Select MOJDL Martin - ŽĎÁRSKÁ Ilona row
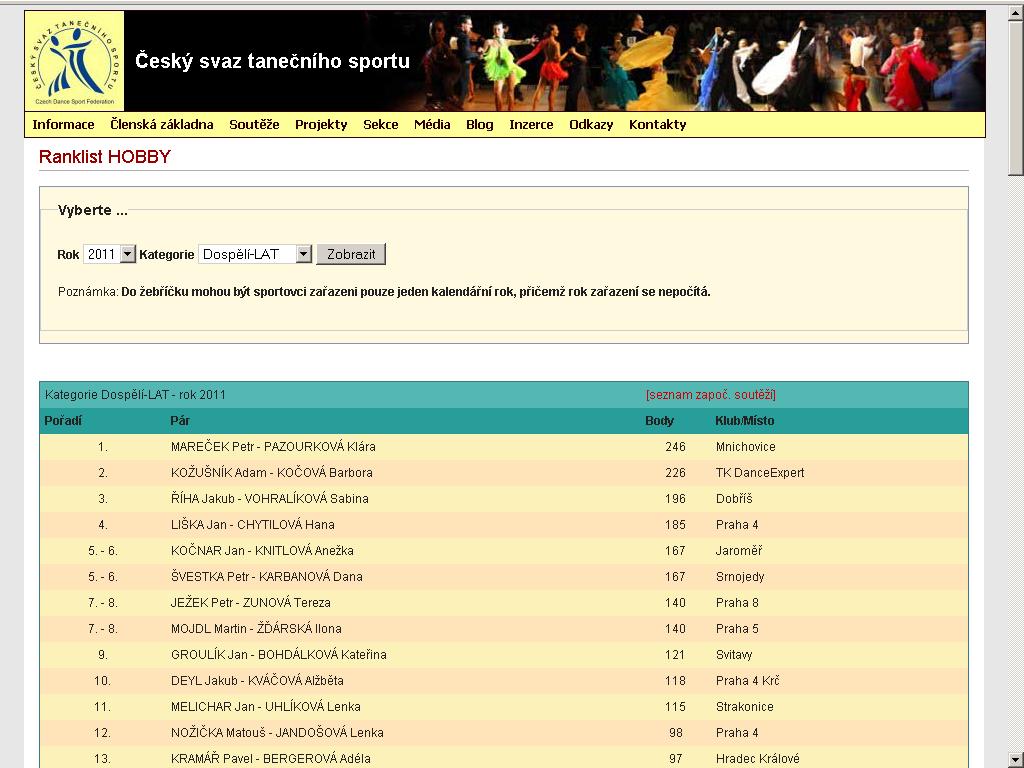 click(x=504, y=629)
